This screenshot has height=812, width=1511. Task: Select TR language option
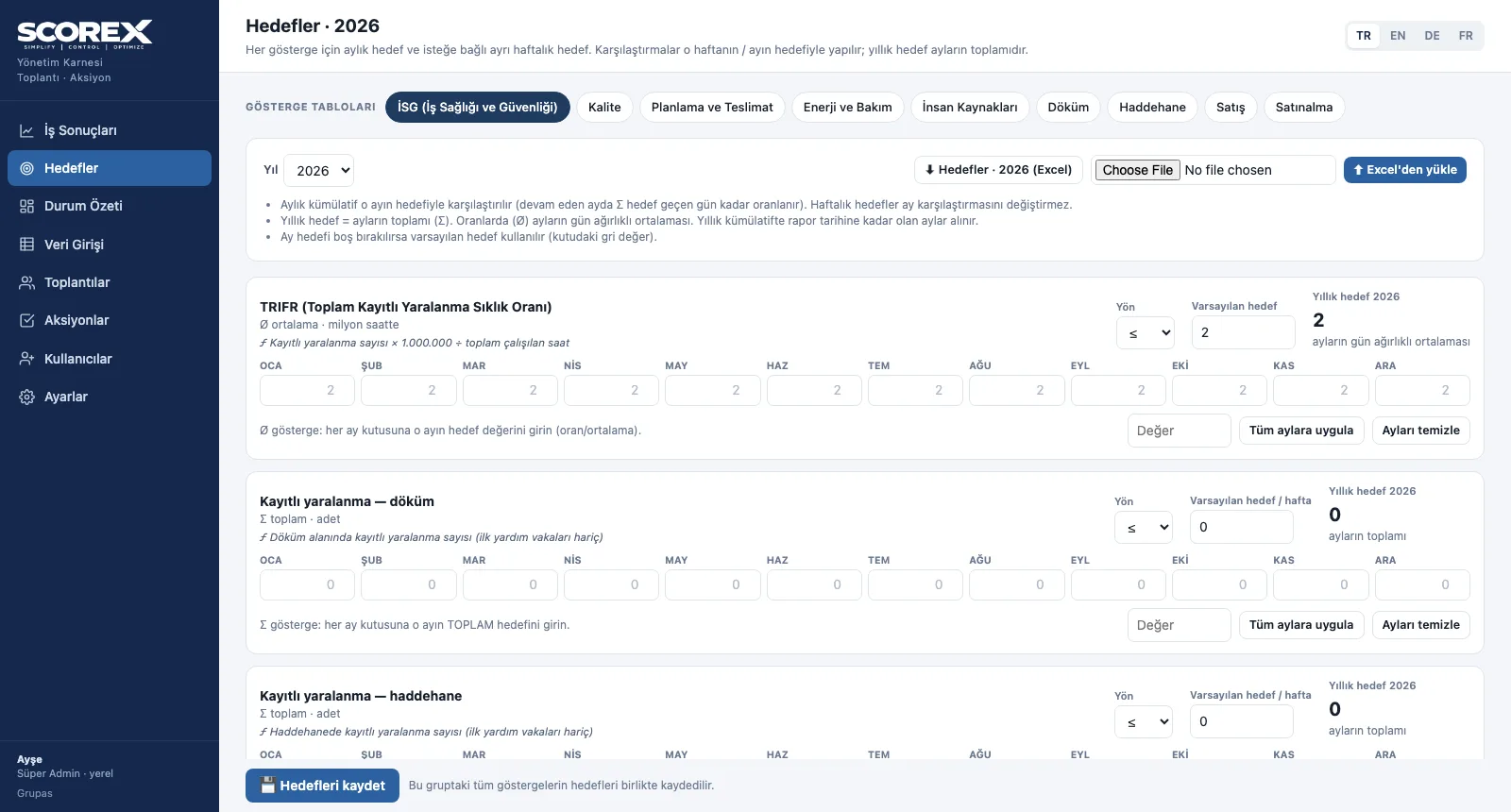(x=1364, y=36)
